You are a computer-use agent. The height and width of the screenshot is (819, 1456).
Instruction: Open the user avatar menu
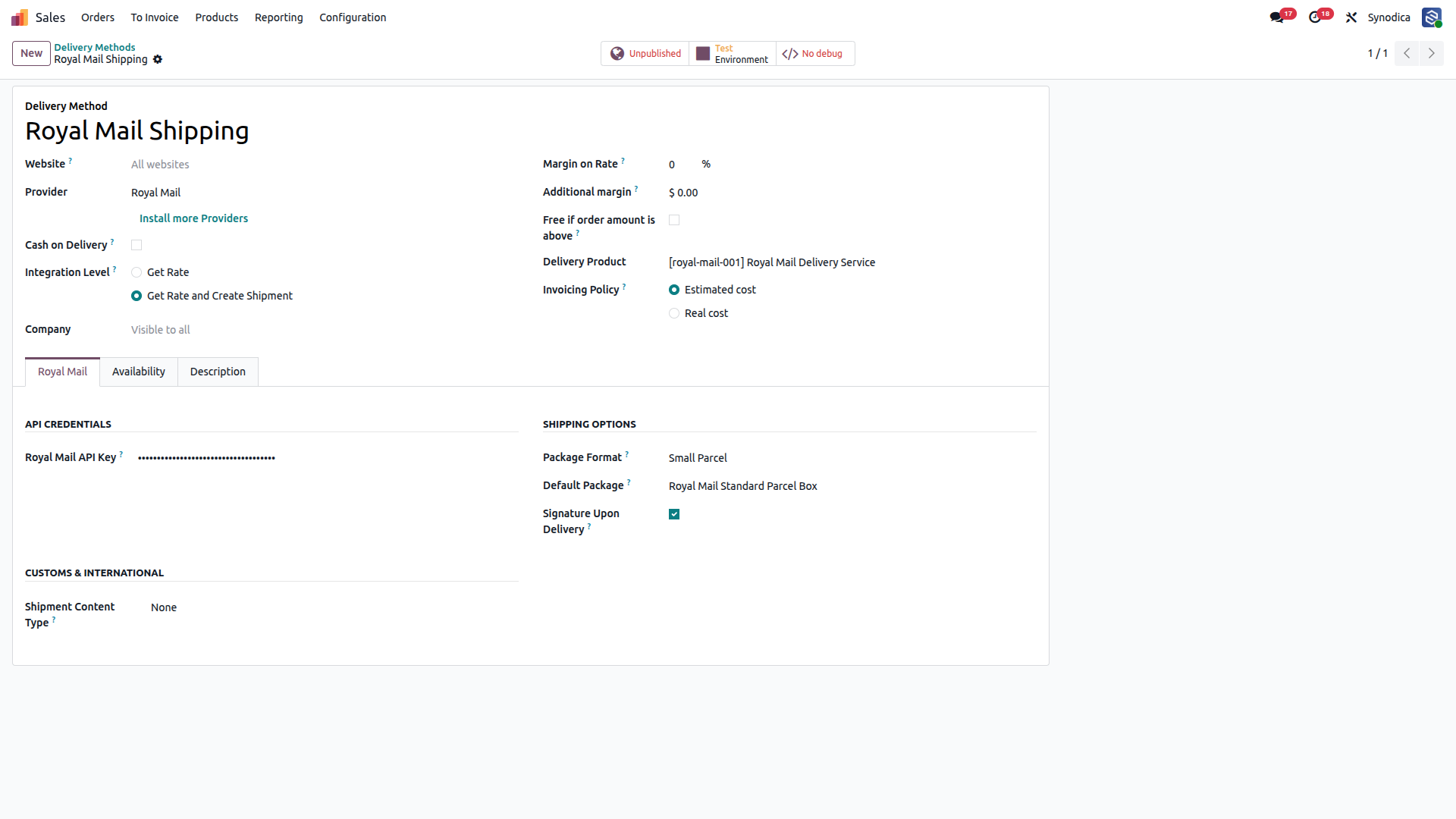tap(1432, 17)
